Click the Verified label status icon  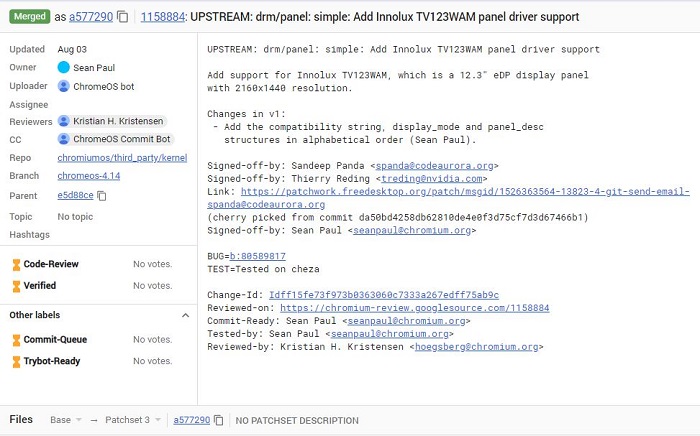coord(16,286)
